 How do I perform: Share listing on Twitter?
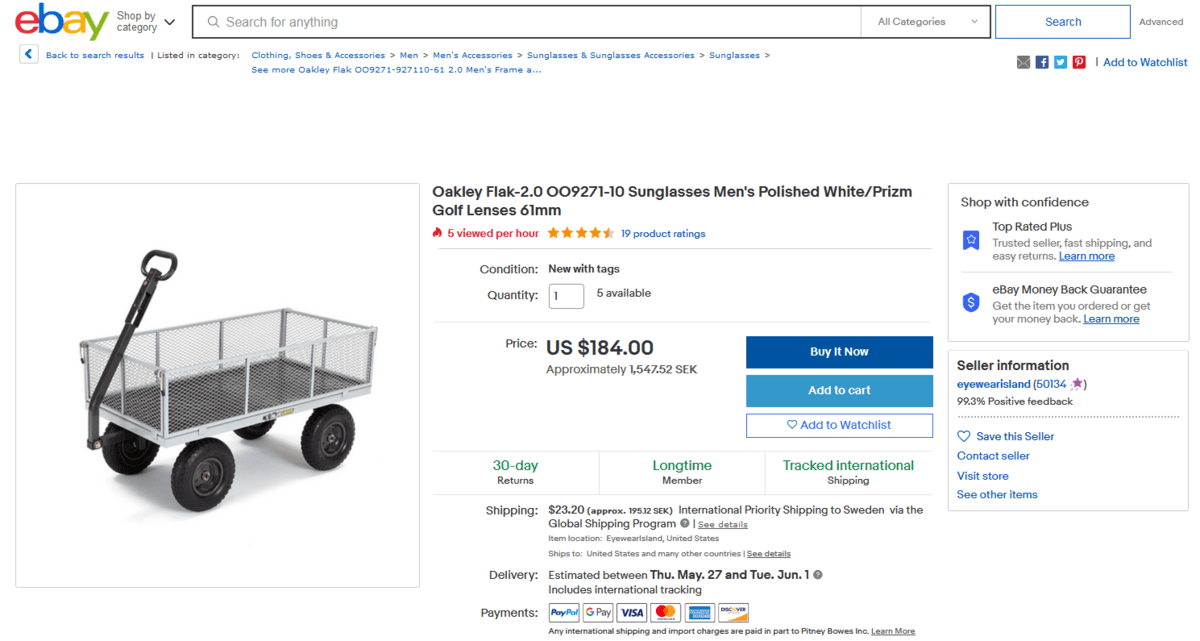tap(1060, 62)
